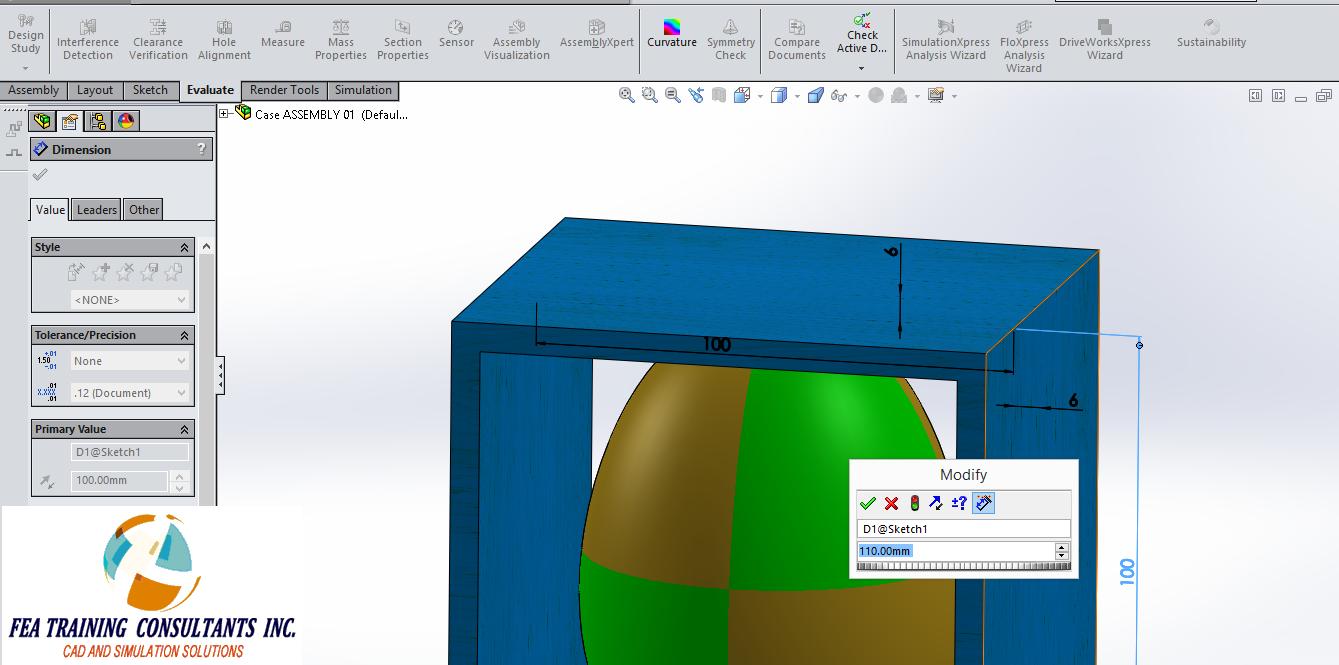
Task: Open ConfigurationManager tab icon
Action: (98, 121)
